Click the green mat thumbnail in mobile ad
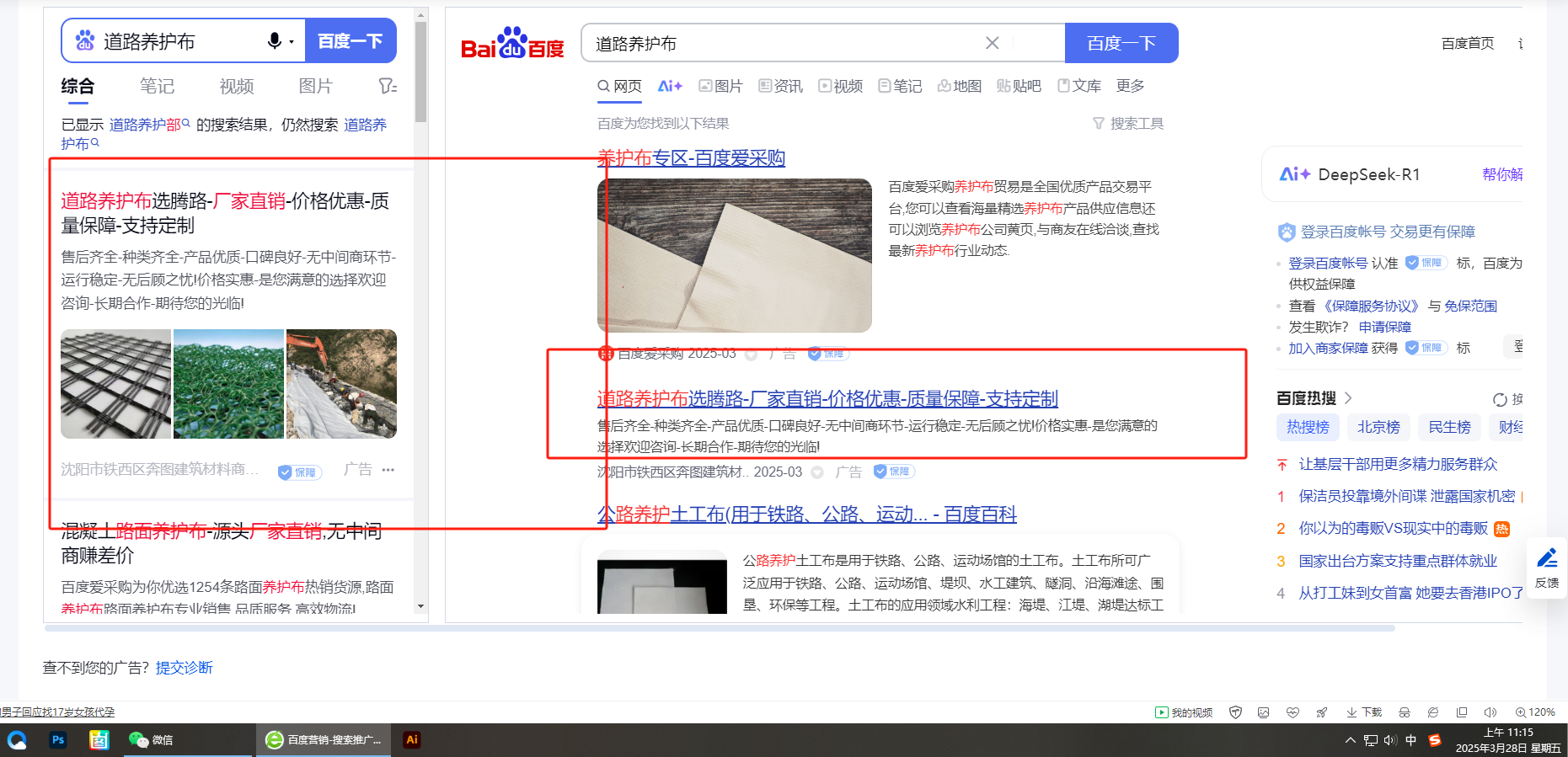 (228, 384)
